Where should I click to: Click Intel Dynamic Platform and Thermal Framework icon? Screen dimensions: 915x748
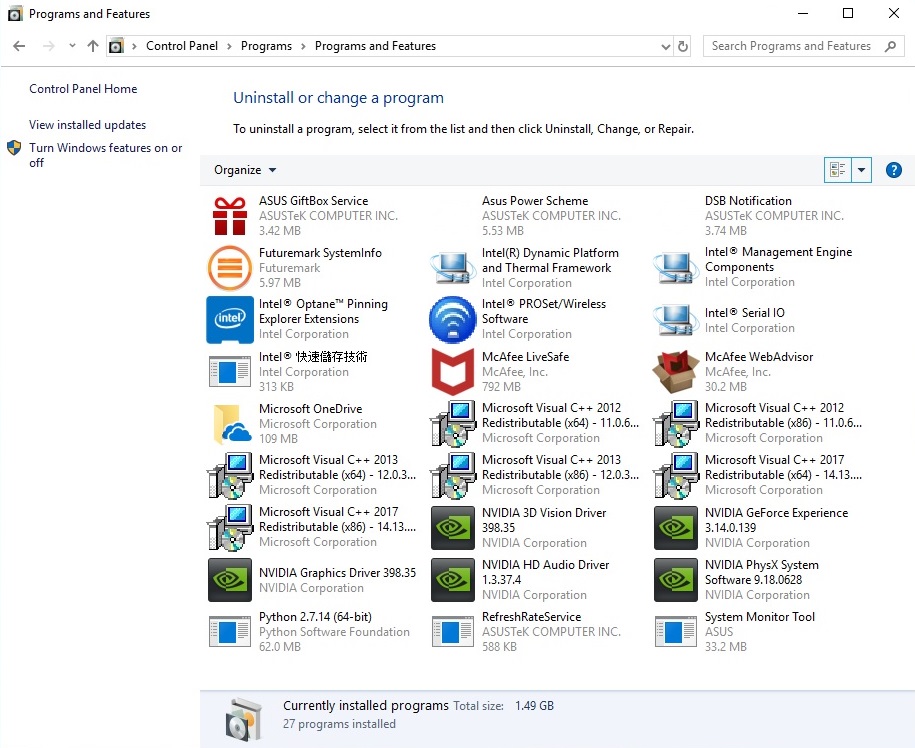click(x=453, y=268)
